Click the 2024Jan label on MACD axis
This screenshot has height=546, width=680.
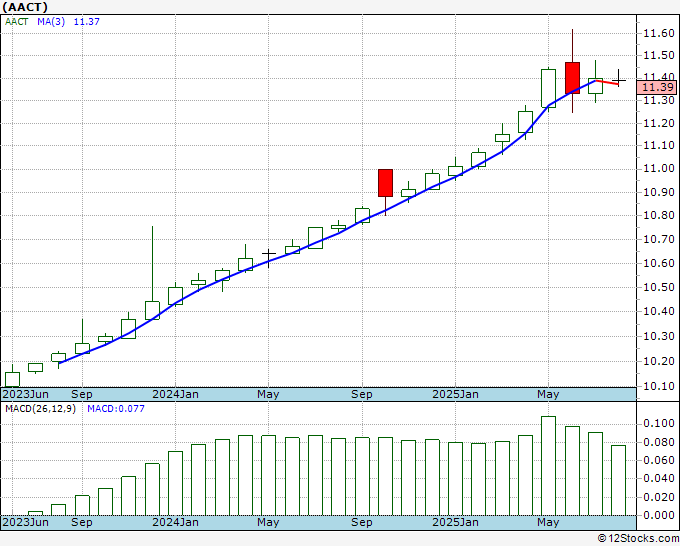coord(176,522)
